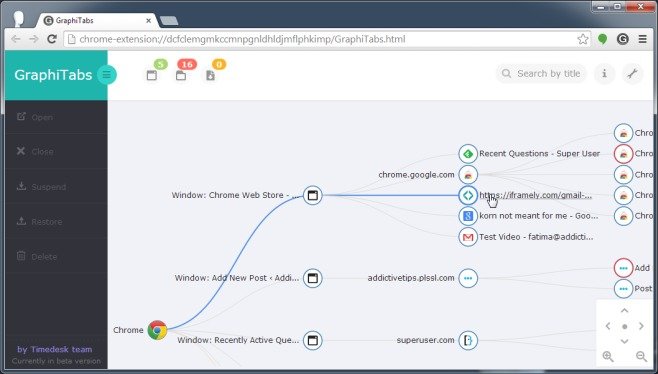Click the Chrome root node icon
658x374 pixels.
click(157, 330)
